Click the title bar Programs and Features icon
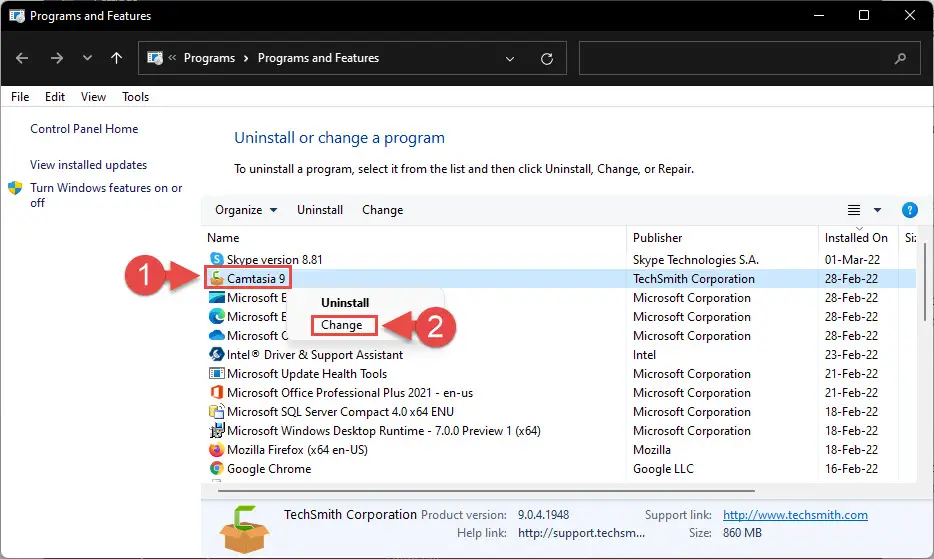Screen dimensions: 934x559 coord(17,15)
